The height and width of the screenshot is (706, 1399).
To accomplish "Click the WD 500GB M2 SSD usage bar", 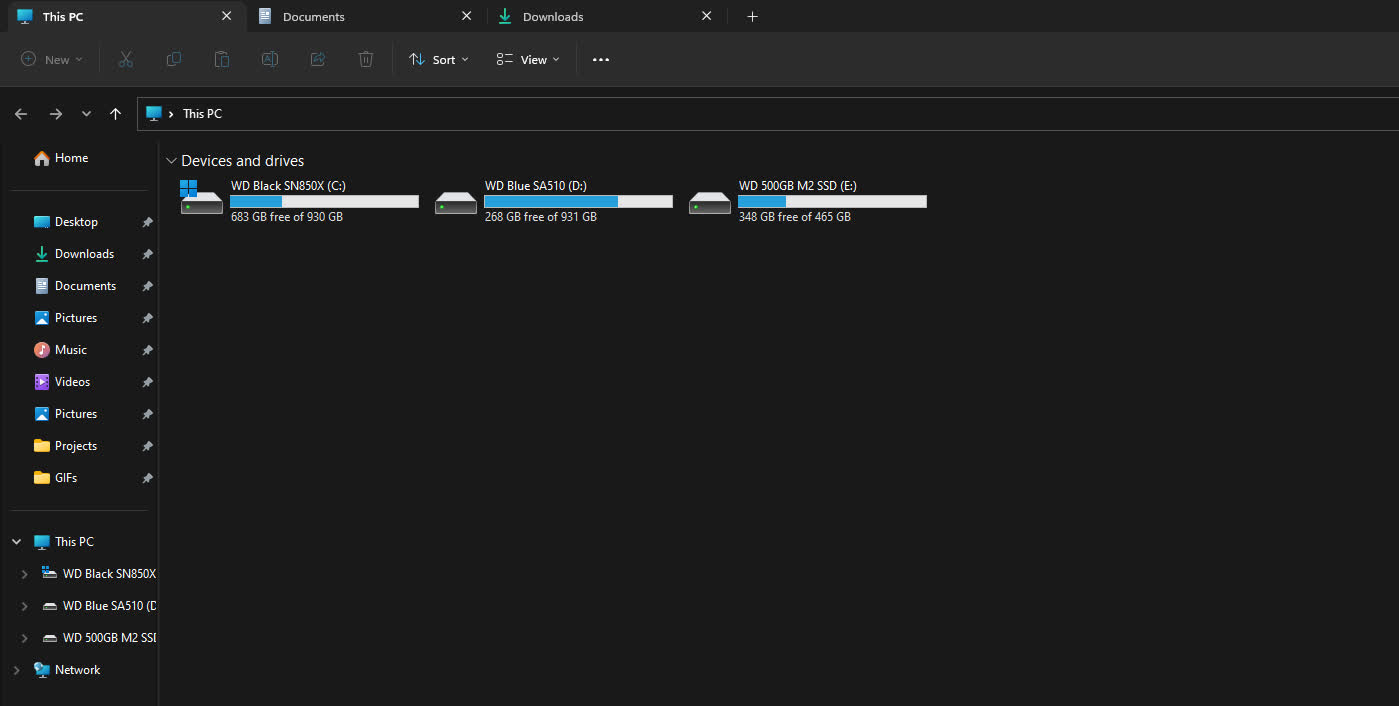I will pos(832,202).
